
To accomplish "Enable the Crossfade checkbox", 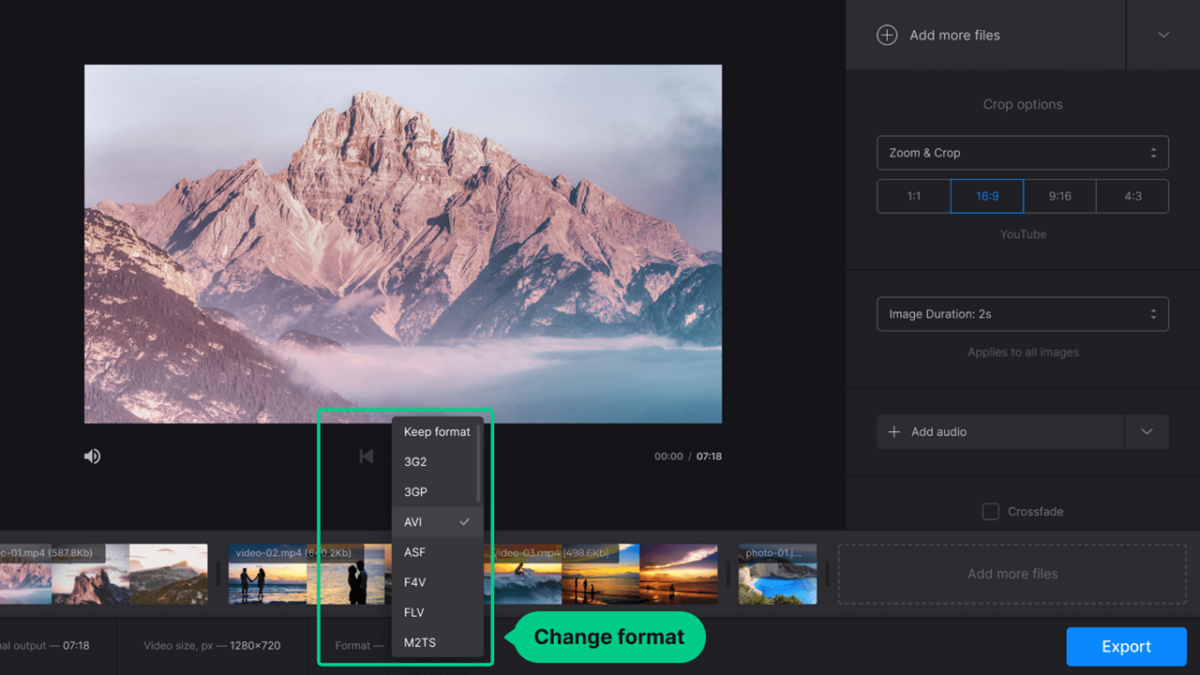I will point(990,511).
